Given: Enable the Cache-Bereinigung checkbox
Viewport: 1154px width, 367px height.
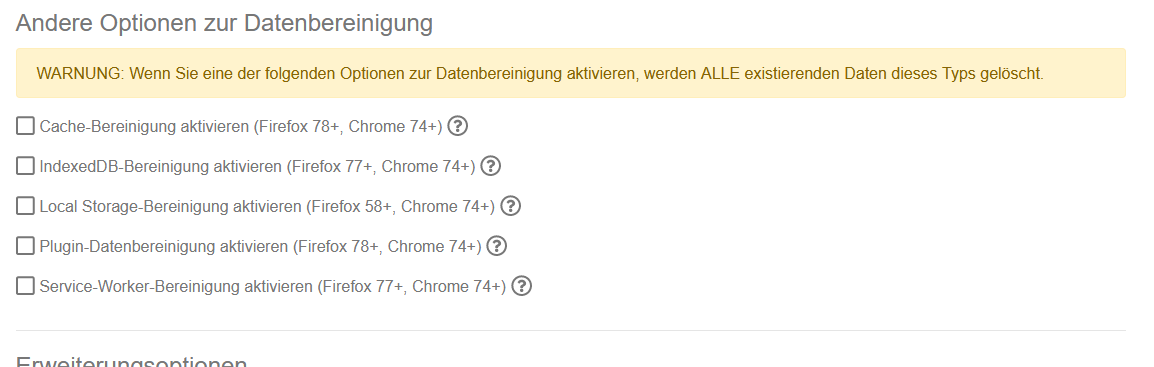Looking at the screenshot, I should tap(25, 127).
